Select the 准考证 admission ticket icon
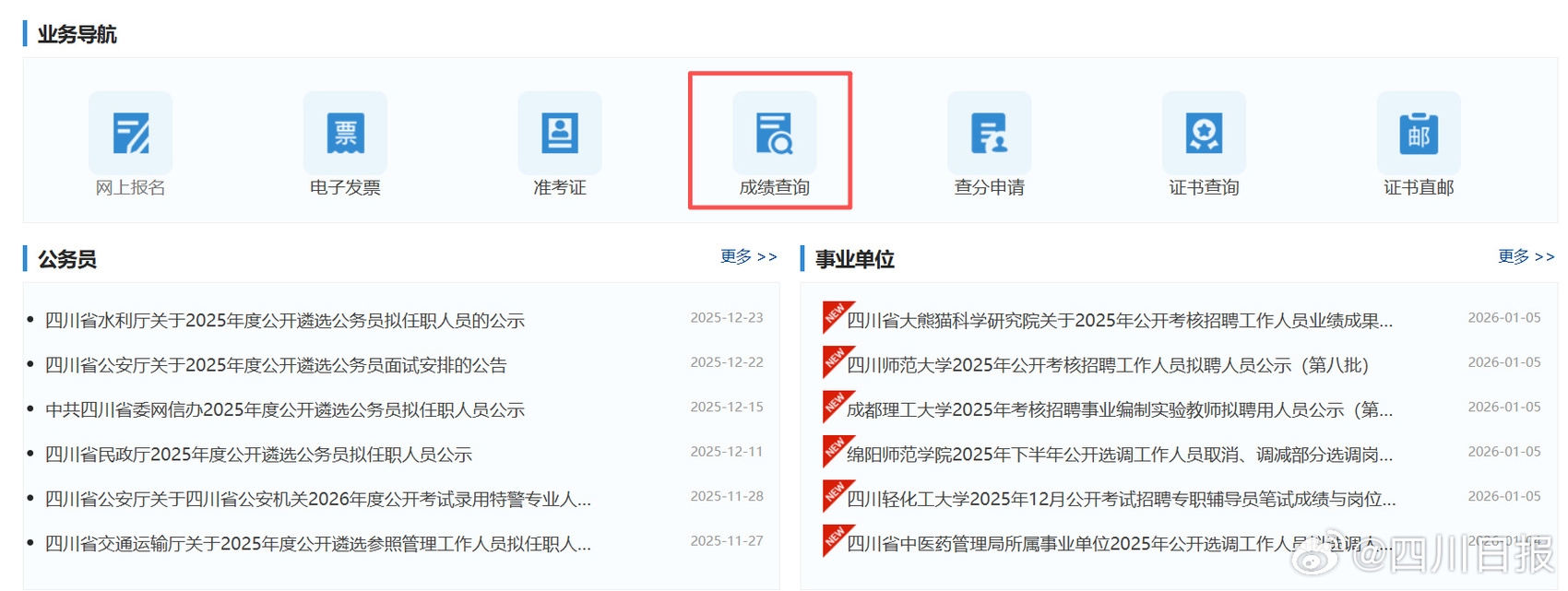1568x591 pixels. point(560,135)
